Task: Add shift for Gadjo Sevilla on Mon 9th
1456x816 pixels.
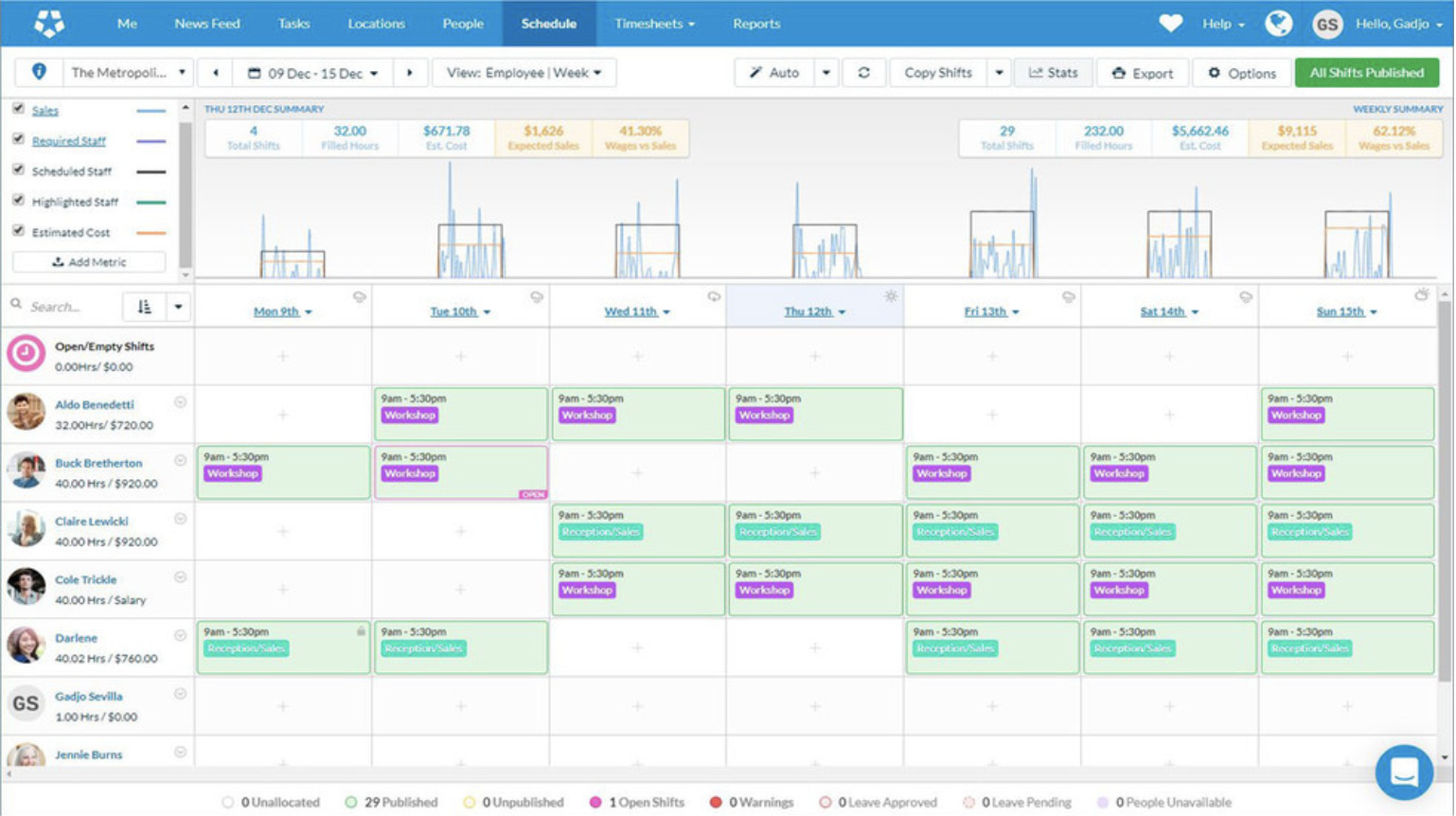Action: coord(282,706)
